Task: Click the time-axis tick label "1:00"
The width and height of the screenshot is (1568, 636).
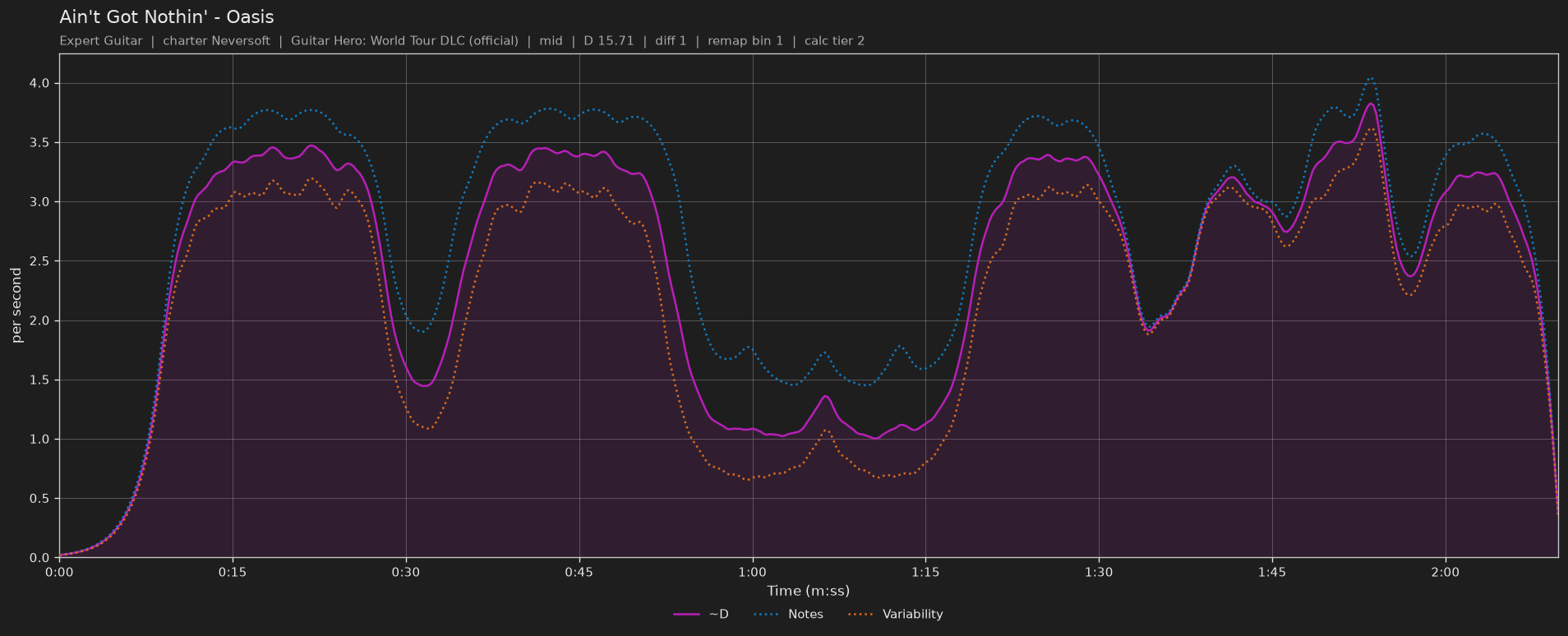Action: click(753, 572)
